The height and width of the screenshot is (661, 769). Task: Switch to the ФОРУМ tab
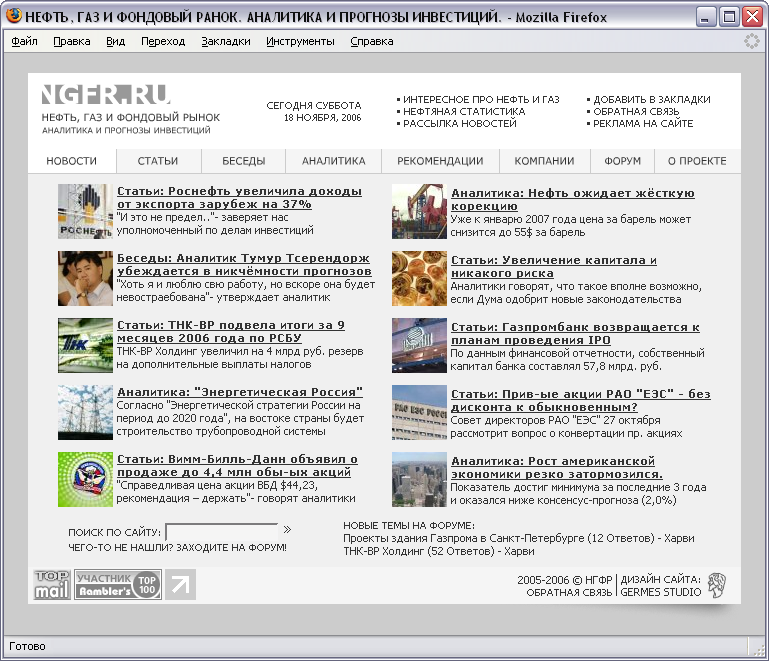[x=622, y=161]
